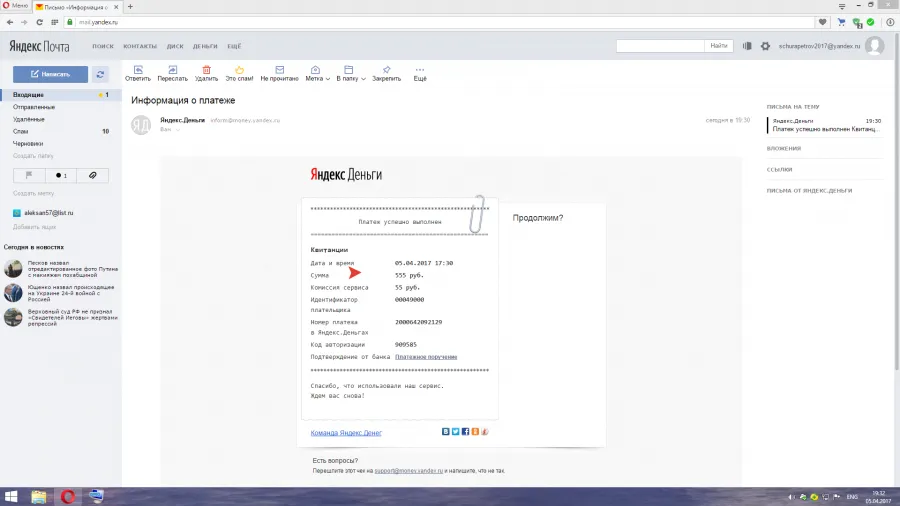Open the Отправленные sent folder
This screenshot has height=506, width=900.
pos(34,107)
